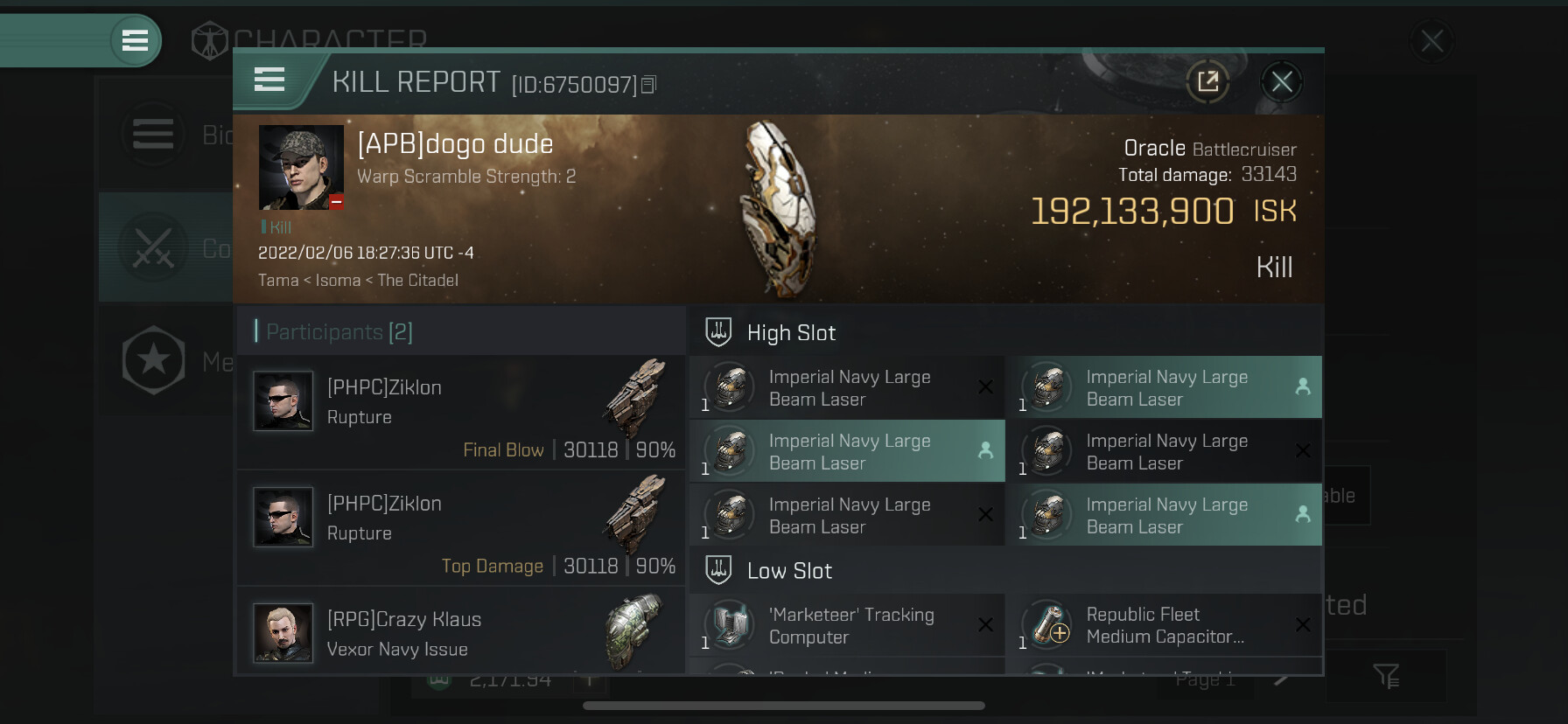1568x724 pixels.
Task: Select Ziklon Top Damage participant entry
Action: 460,527
